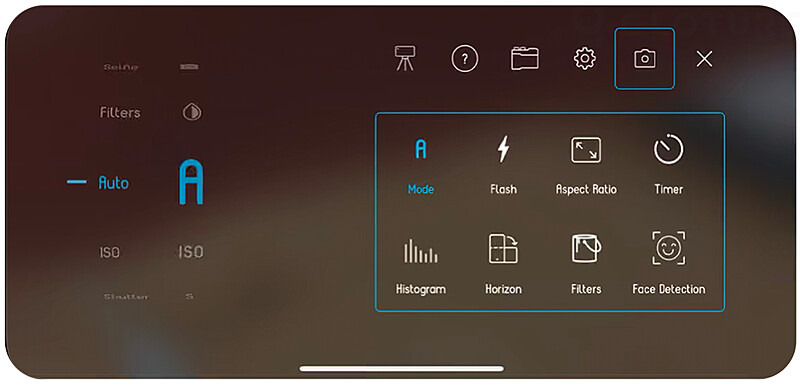800x385 pixels.
Task: Select the camera settings icon
Action: click(x=645, y=59)
